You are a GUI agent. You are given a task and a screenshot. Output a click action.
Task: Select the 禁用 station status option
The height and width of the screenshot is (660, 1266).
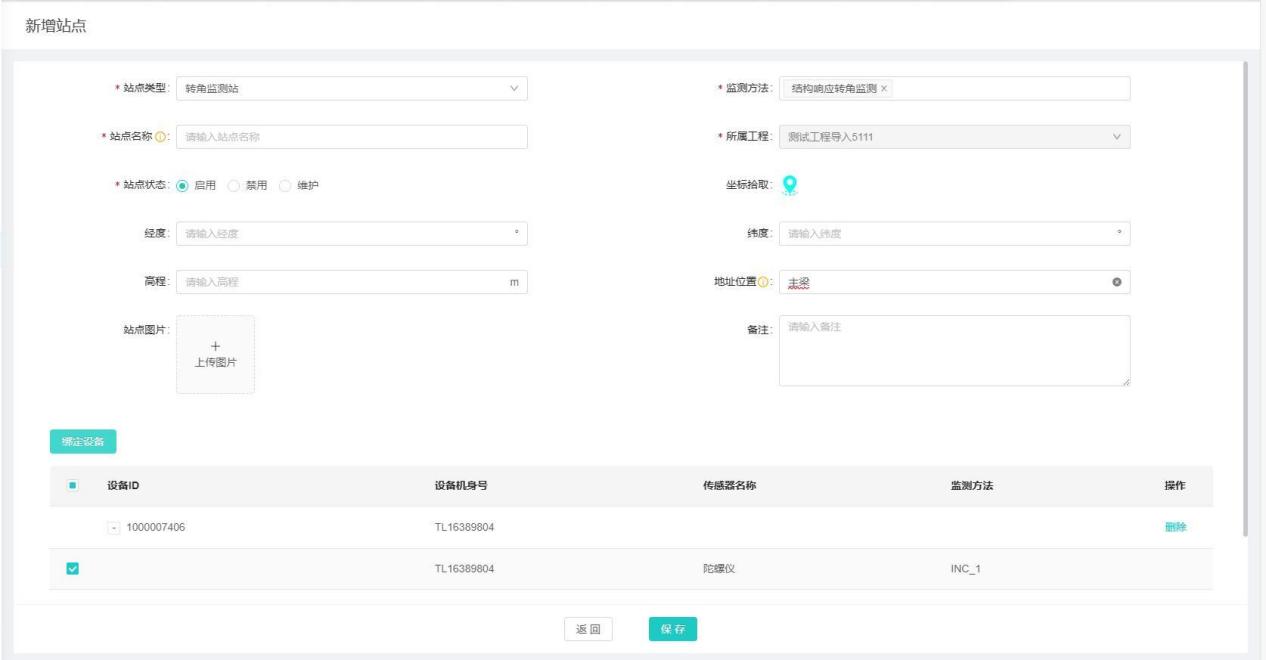(x=234, y=186)
